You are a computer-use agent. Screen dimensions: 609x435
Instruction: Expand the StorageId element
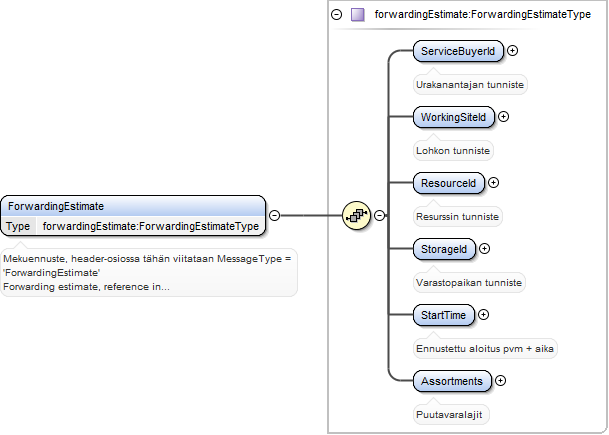coord(484,249)
